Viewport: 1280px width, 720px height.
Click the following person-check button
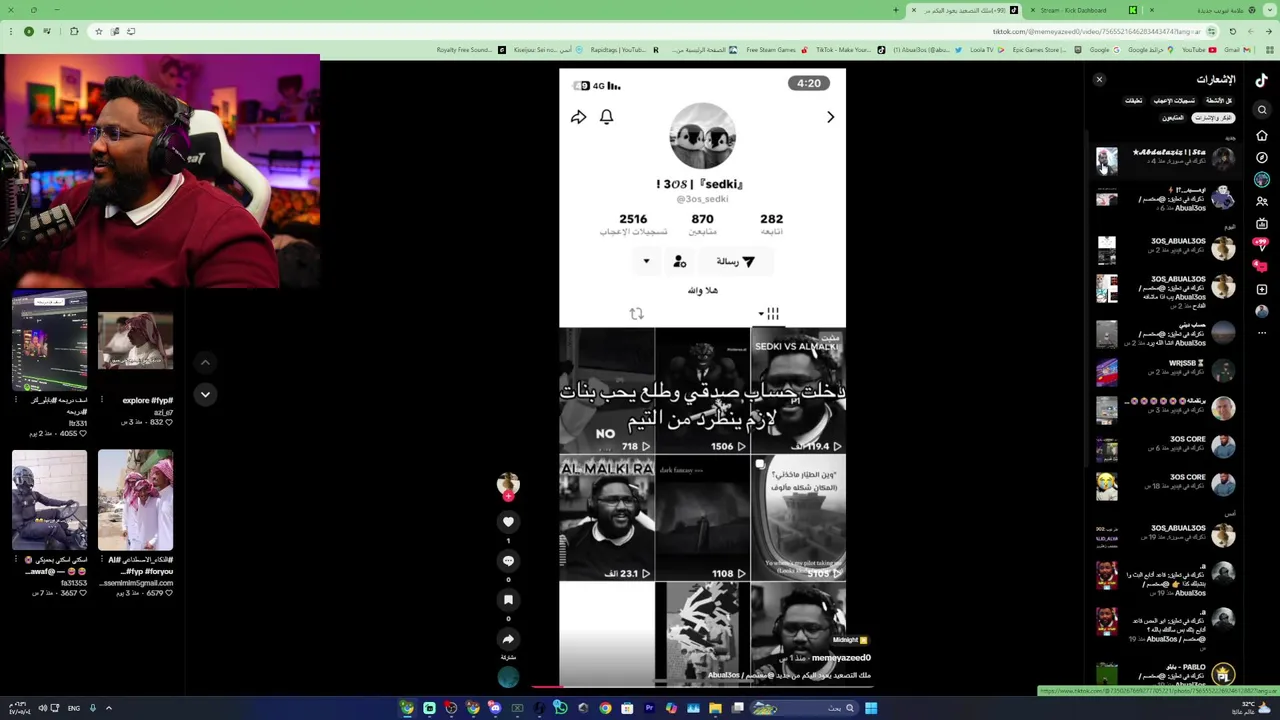pyautogui.click(x=680, y=262)
